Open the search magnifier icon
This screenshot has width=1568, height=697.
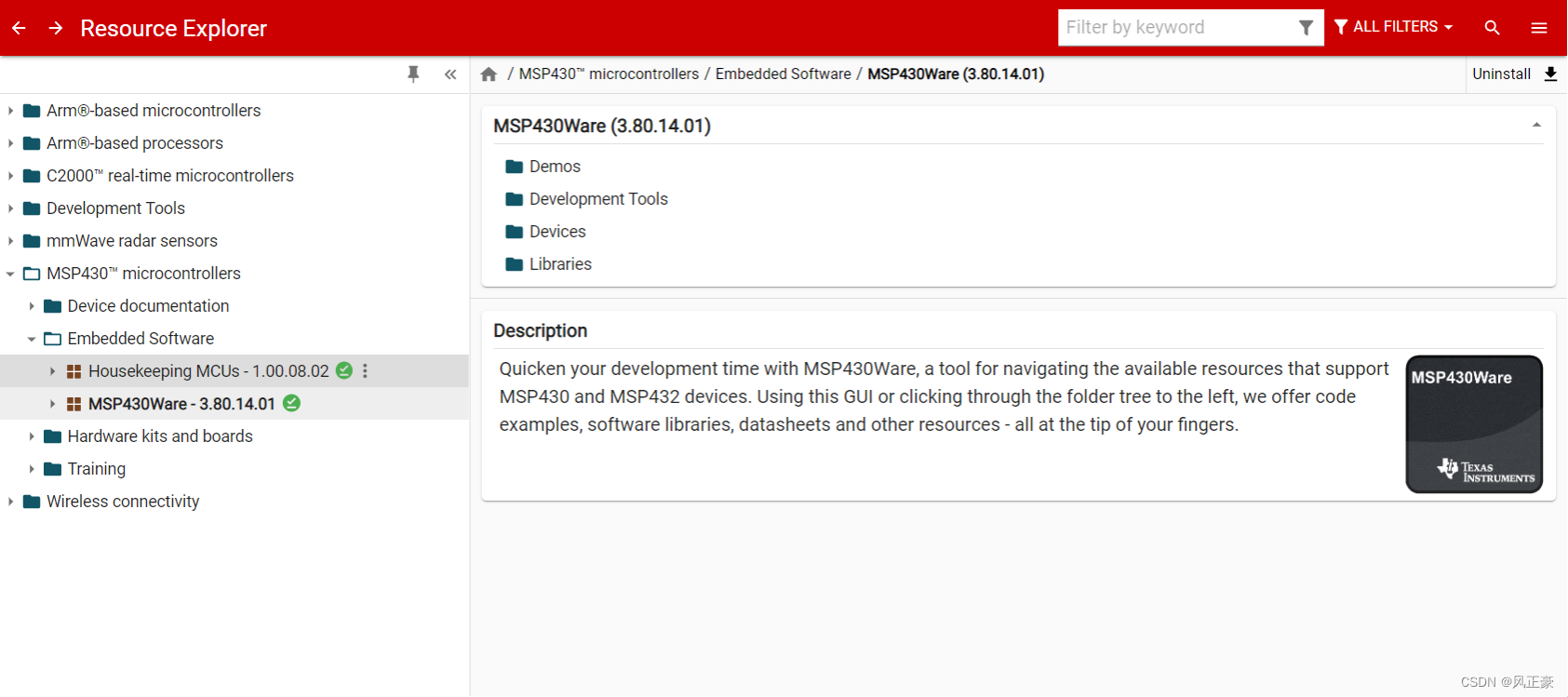1492,28
